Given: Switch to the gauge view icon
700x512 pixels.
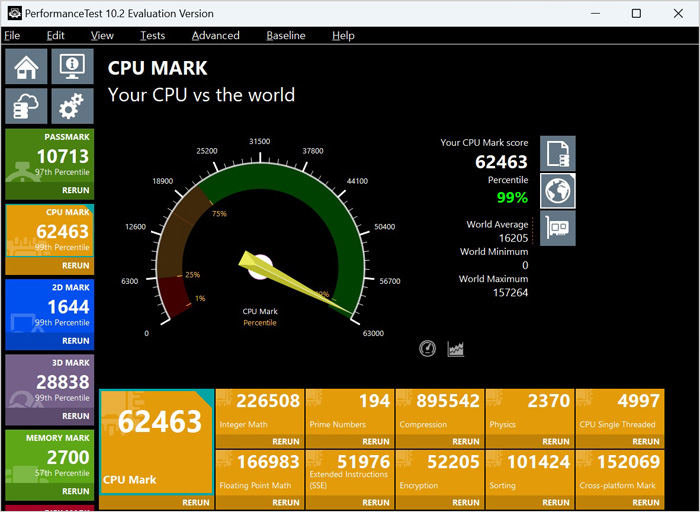Looking at the screenshot, I should [427, 348].
